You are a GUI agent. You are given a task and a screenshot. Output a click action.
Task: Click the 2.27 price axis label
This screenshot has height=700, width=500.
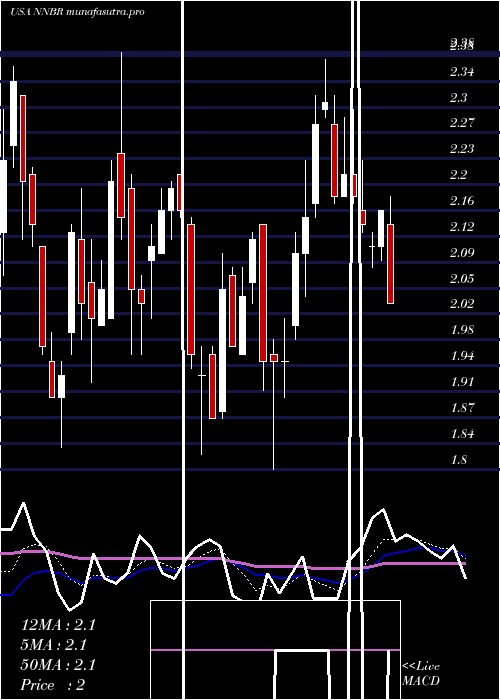tap(462, 123)
